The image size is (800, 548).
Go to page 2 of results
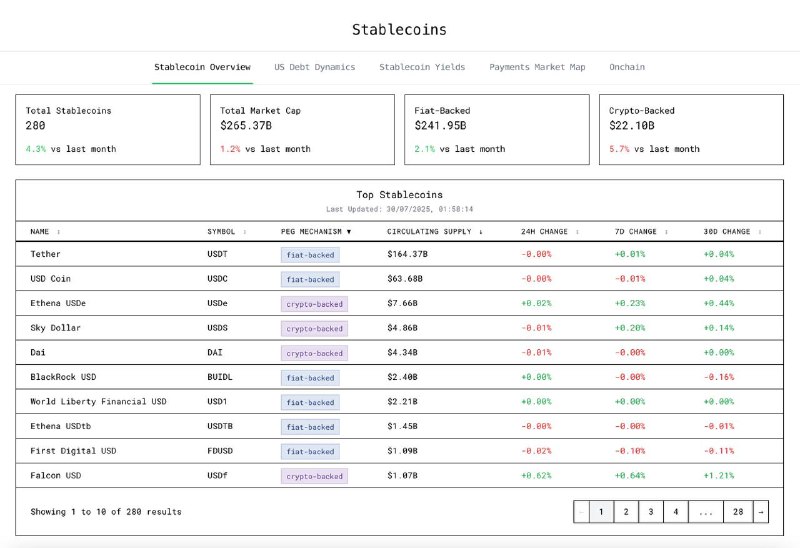(625, 511)
